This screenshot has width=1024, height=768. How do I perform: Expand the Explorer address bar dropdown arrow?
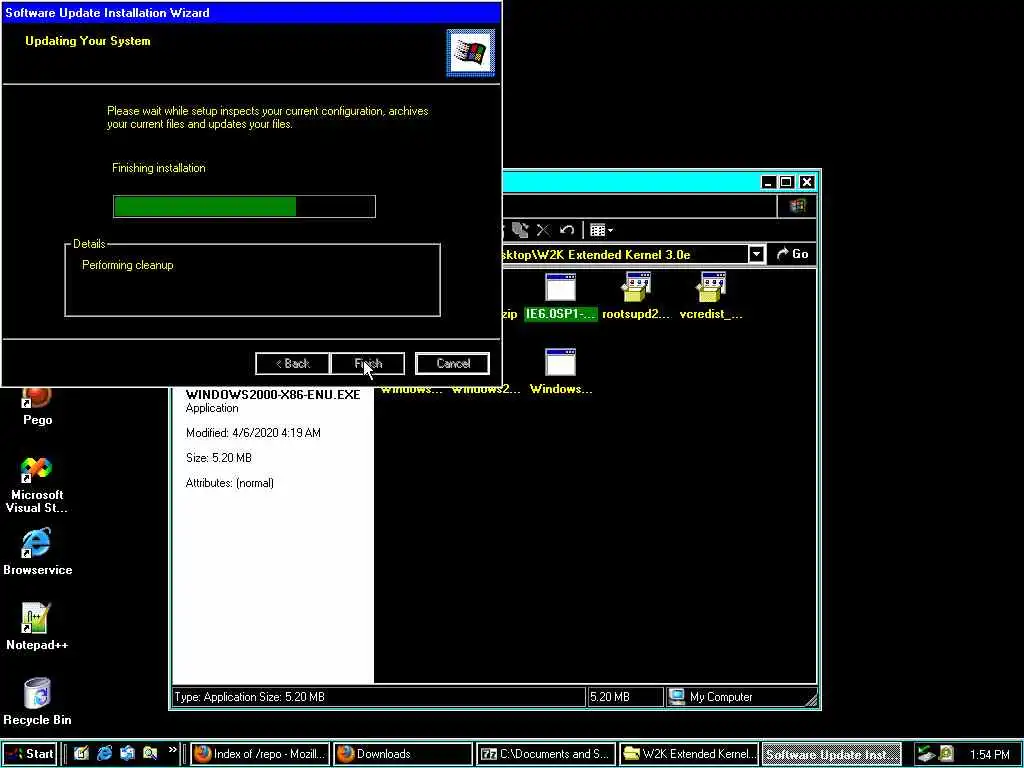click(756, 254)
